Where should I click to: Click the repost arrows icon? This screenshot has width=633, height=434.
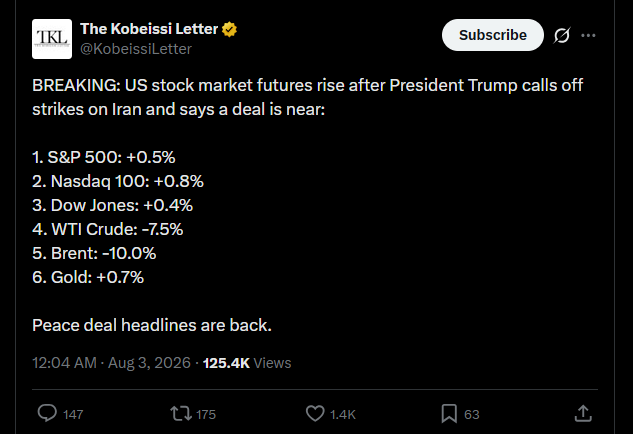[x=180, y=414]
